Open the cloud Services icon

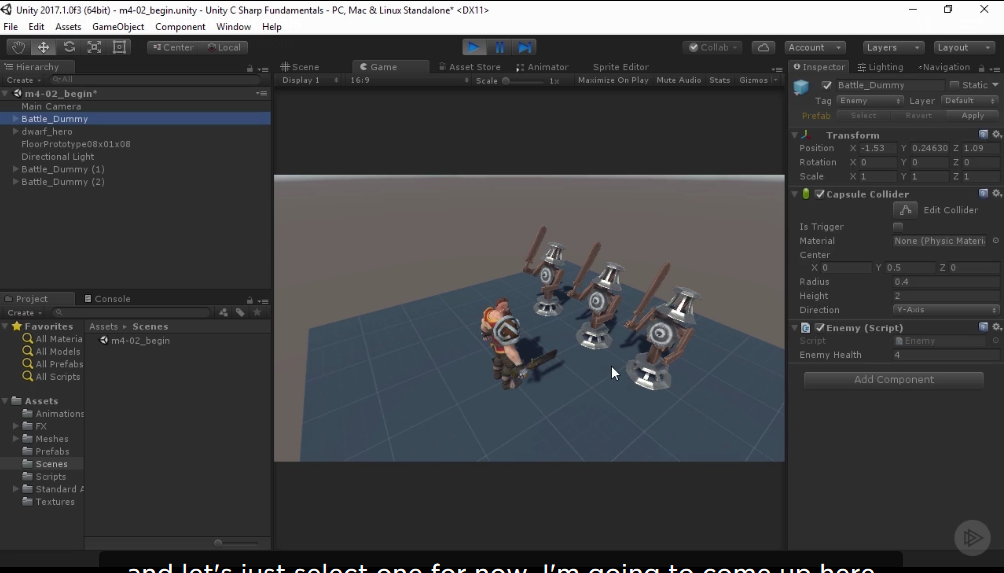tap(763, 47)
